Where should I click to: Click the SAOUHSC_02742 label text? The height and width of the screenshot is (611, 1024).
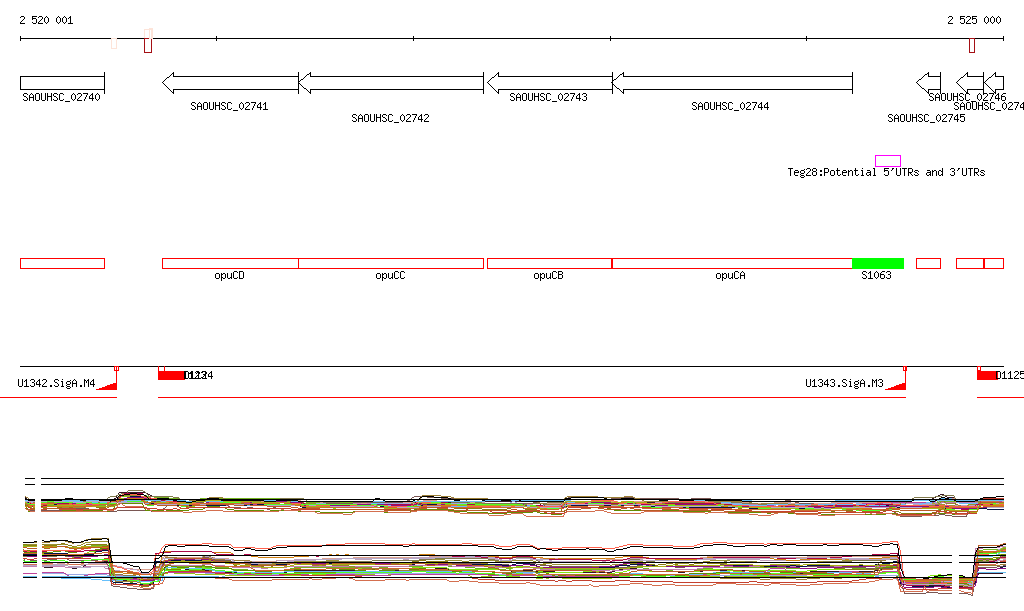pyautogui.click(x=391, y=118)
